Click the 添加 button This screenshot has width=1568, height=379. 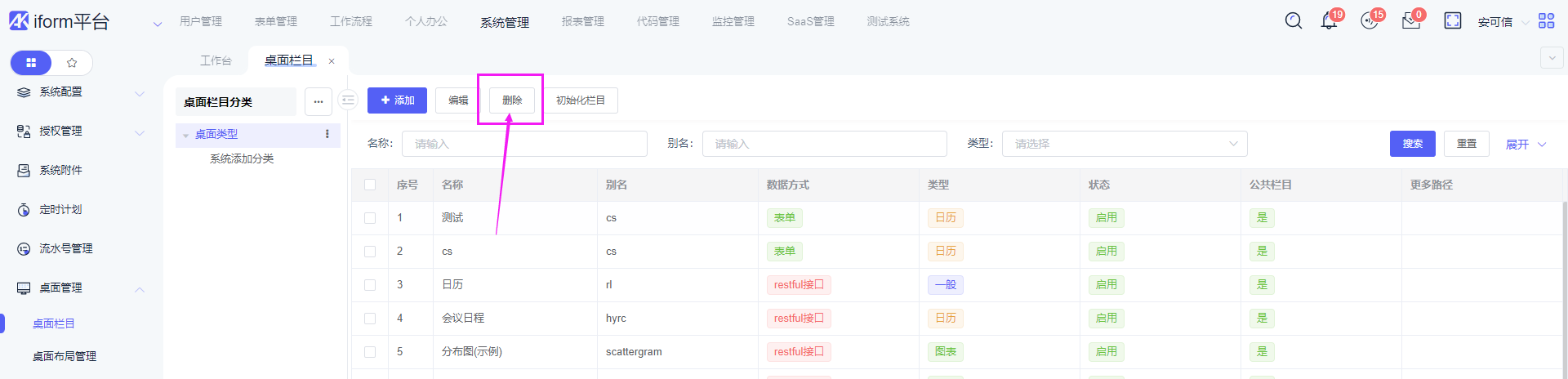tap(397, 100)
